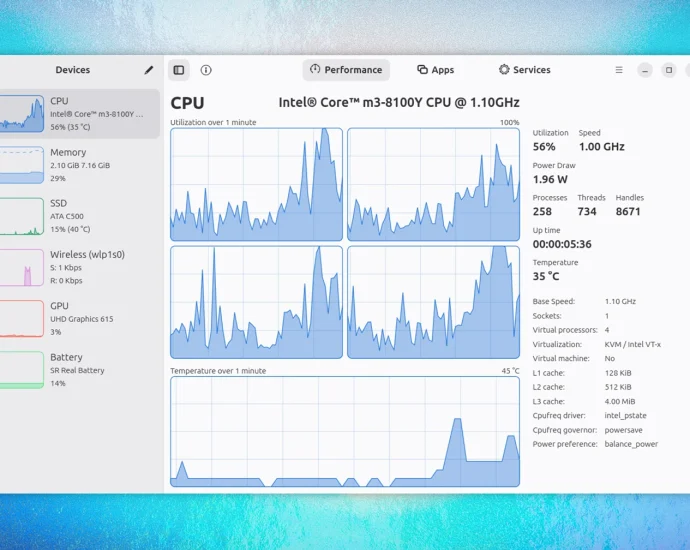Click the 512 KiB L2 cache value
This screenshot has width=690, height=550.
[618, 387]
